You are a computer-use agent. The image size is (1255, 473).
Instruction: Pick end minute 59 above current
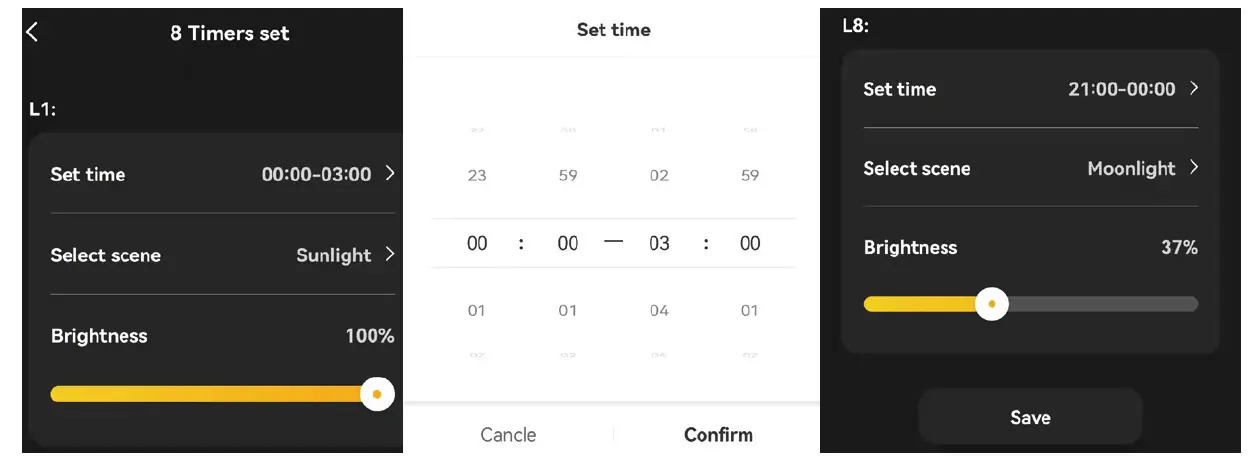point(750,175)
